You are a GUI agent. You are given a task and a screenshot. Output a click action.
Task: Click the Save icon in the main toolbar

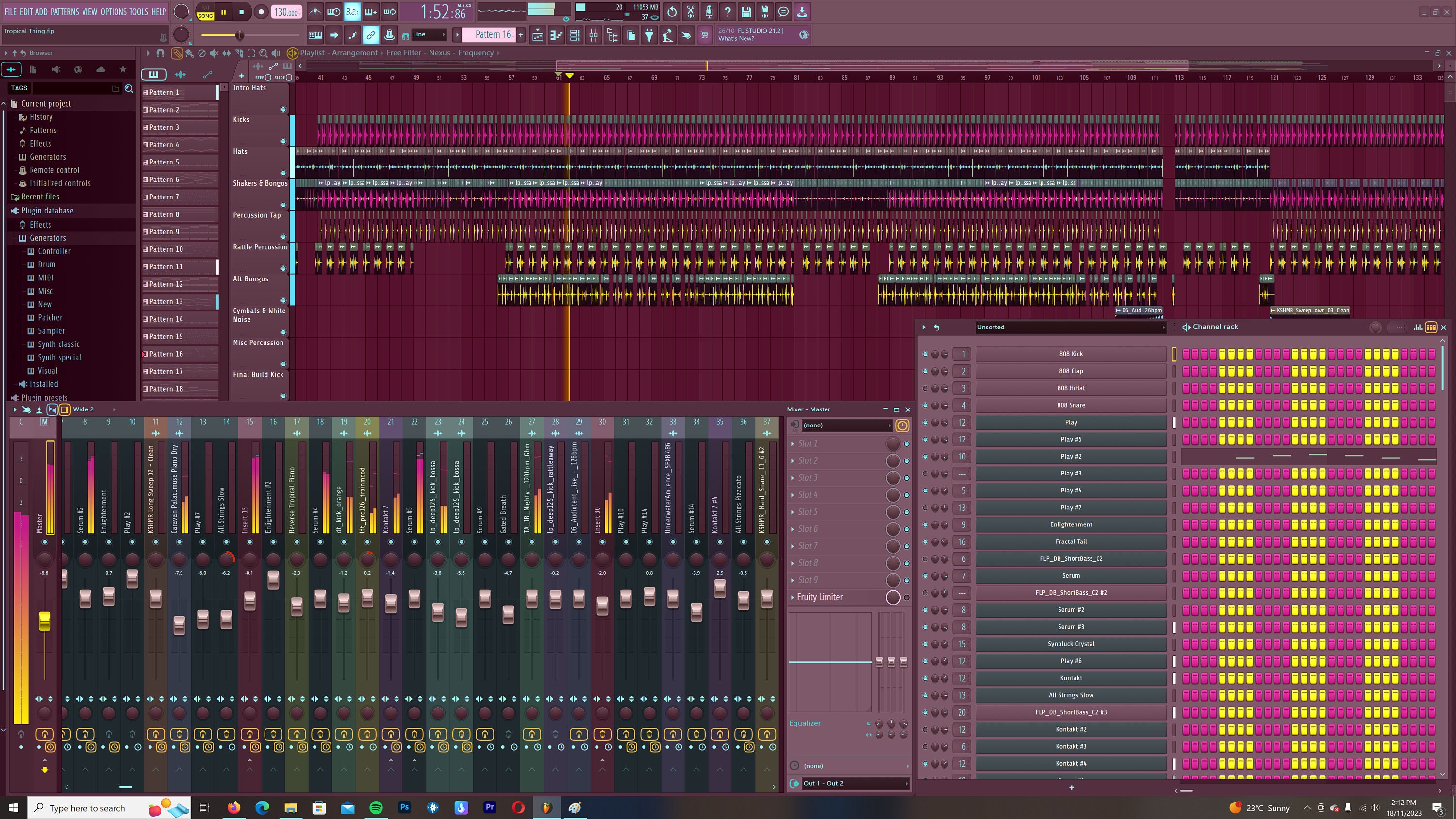point(746,12)
